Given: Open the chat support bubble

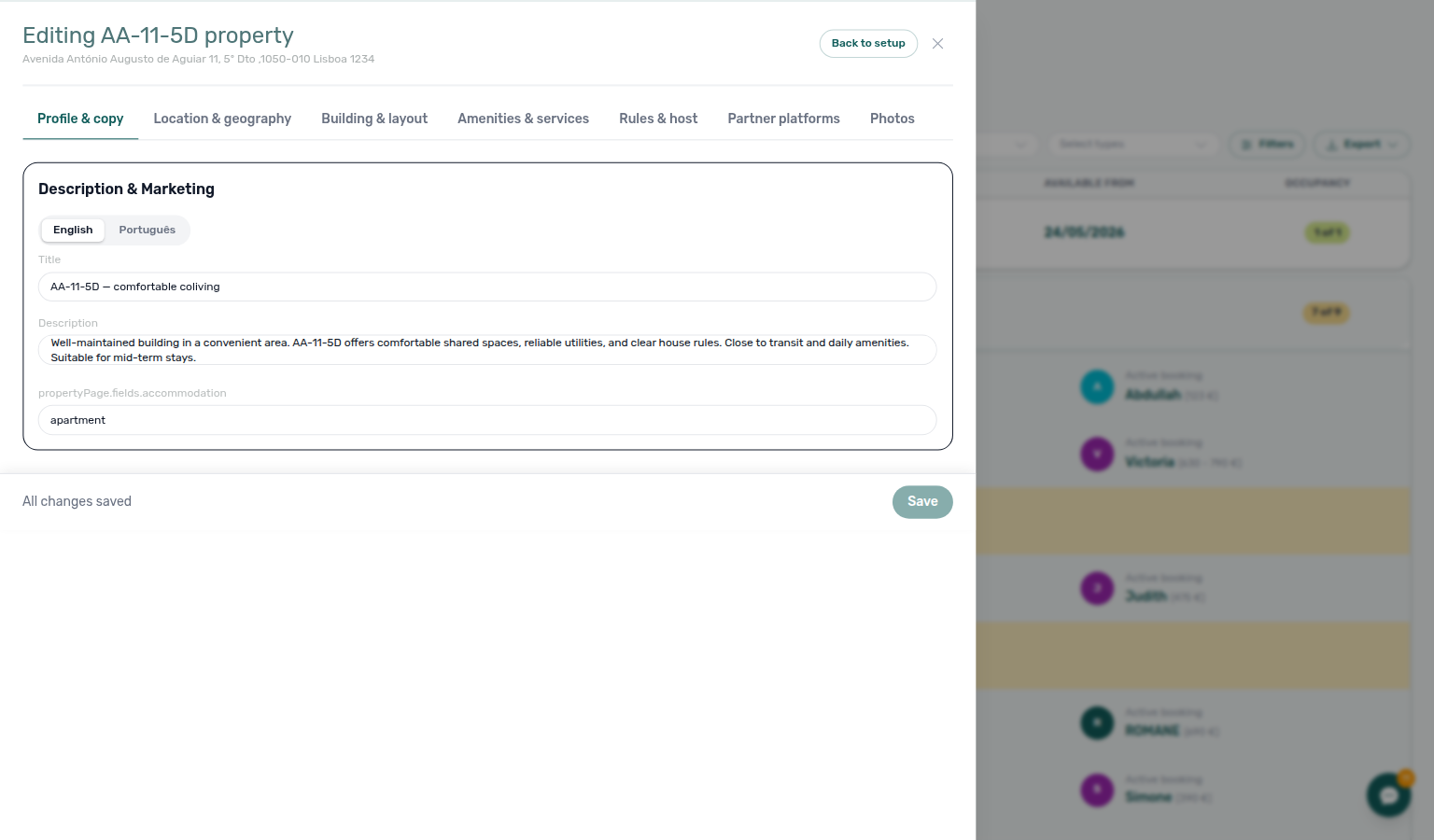Looking at the screenshot, I should pos(1388,795).
